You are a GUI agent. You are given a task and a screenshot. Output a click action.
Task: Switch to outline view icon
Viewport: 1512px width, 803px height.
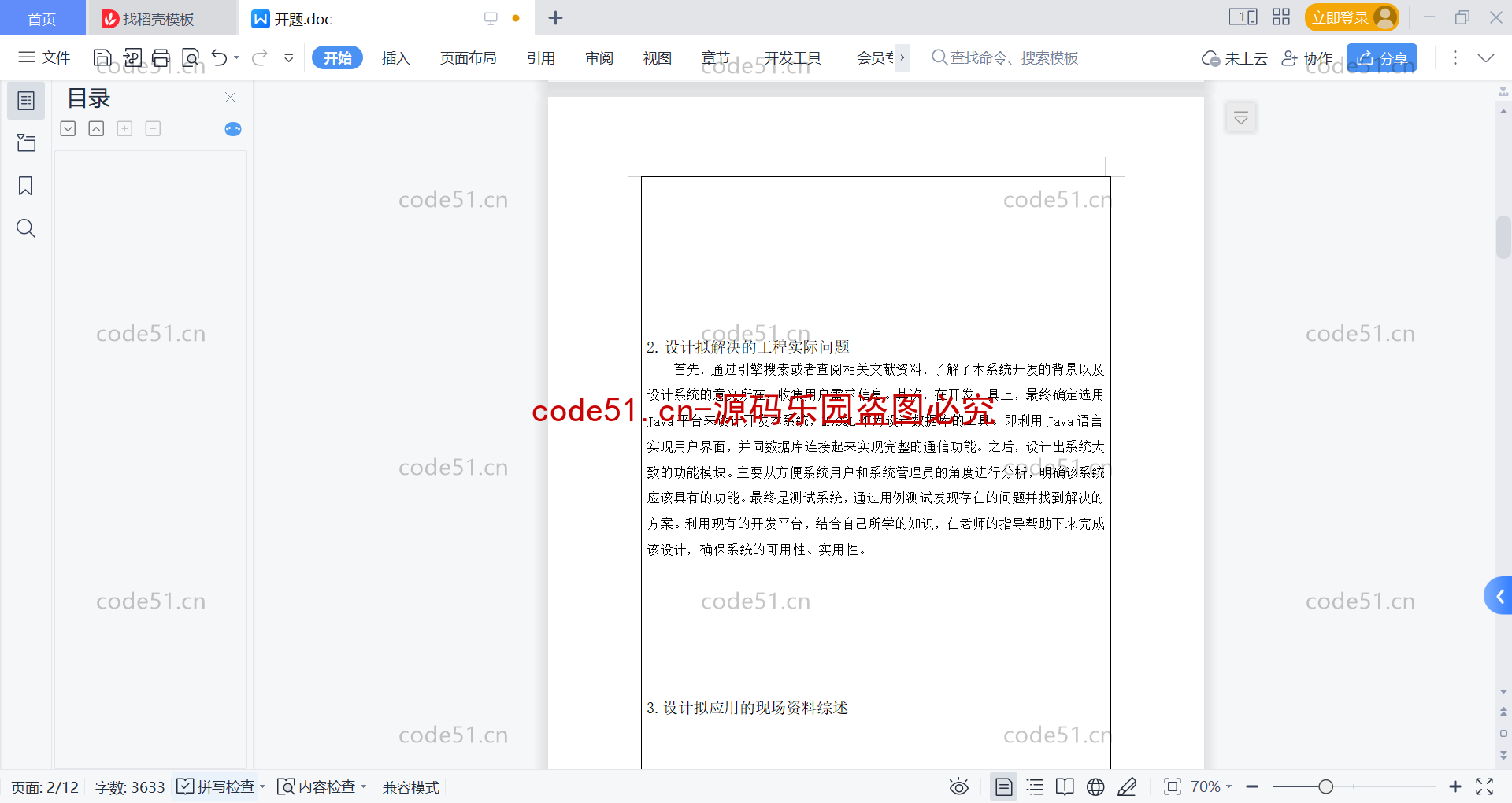[1035, 786]
